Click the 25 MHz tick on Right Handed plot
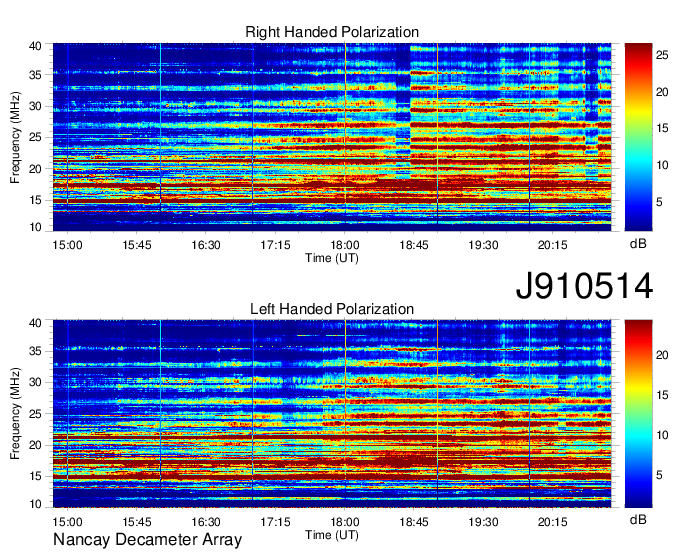The height and width of the screenshot is (552, 680). [x=36, y=137]
